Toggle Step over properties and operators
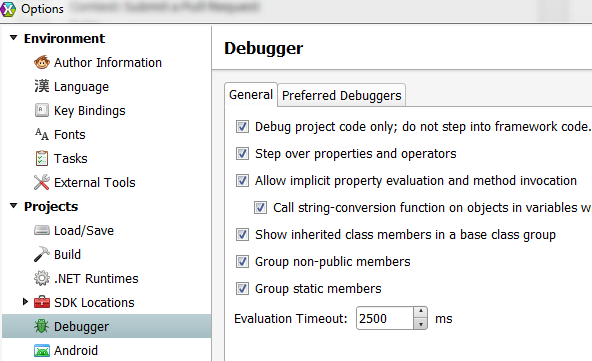 tap(242, 154)
